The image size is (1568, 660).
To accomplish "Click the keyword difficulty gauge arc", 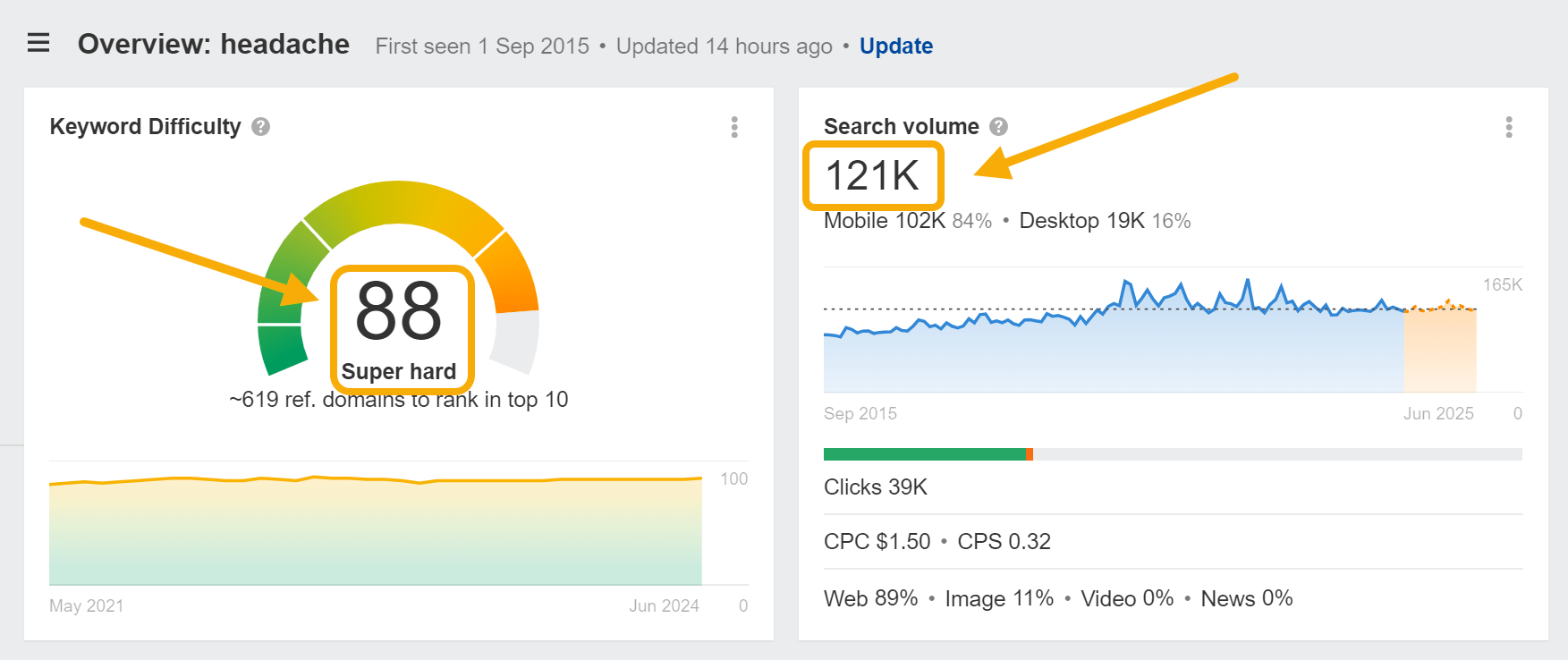I will coord(403,202).
